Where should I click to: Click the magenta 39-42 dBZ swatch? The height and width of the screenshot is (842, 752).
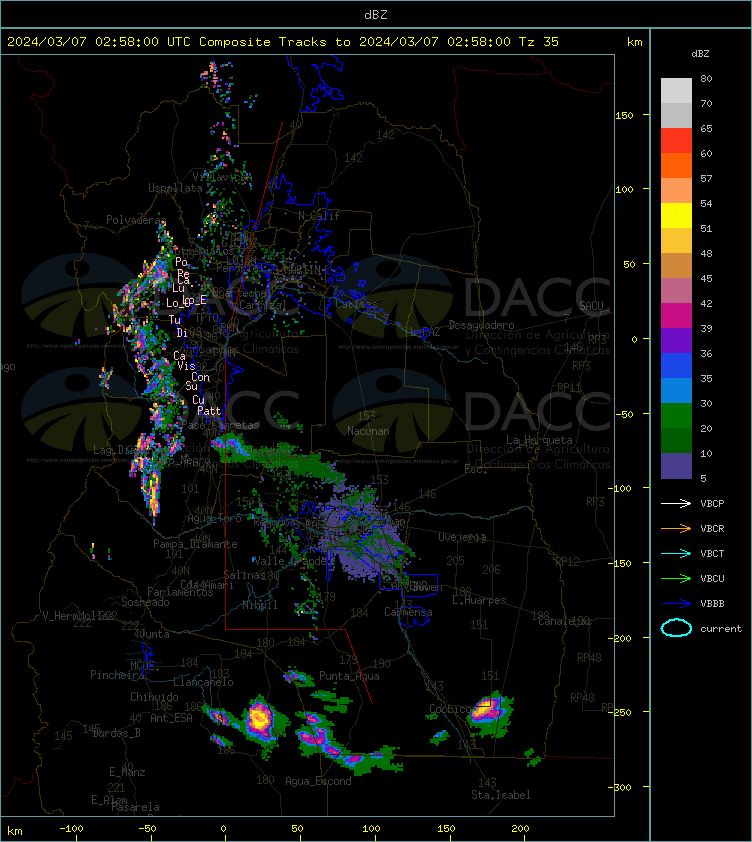point(676,316)
